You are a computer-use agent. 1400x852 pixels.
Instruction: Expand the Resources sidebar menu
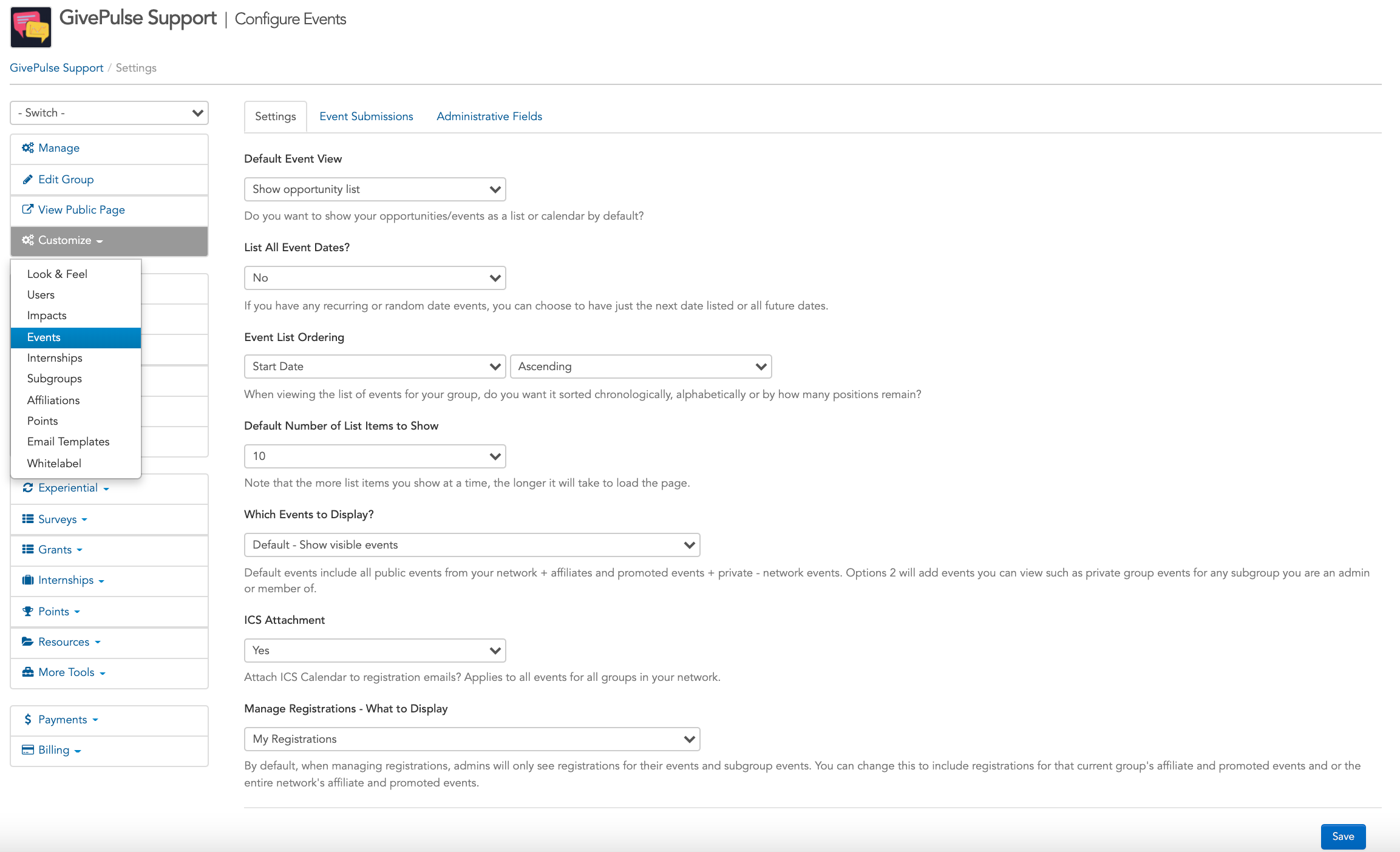[x=109, y=643]
